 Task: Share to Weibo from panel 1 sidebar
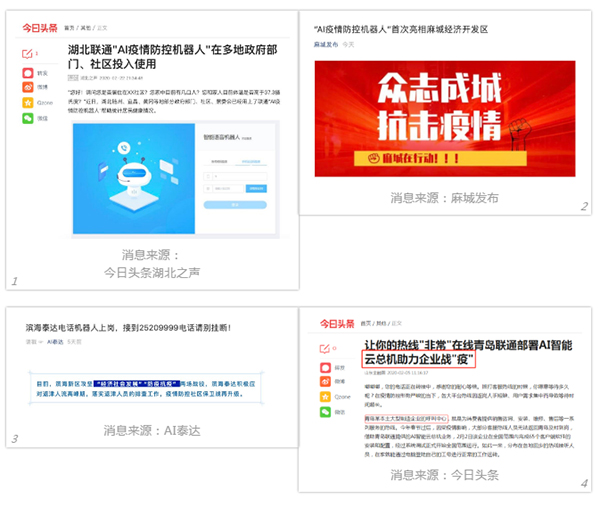click(26, 87)
